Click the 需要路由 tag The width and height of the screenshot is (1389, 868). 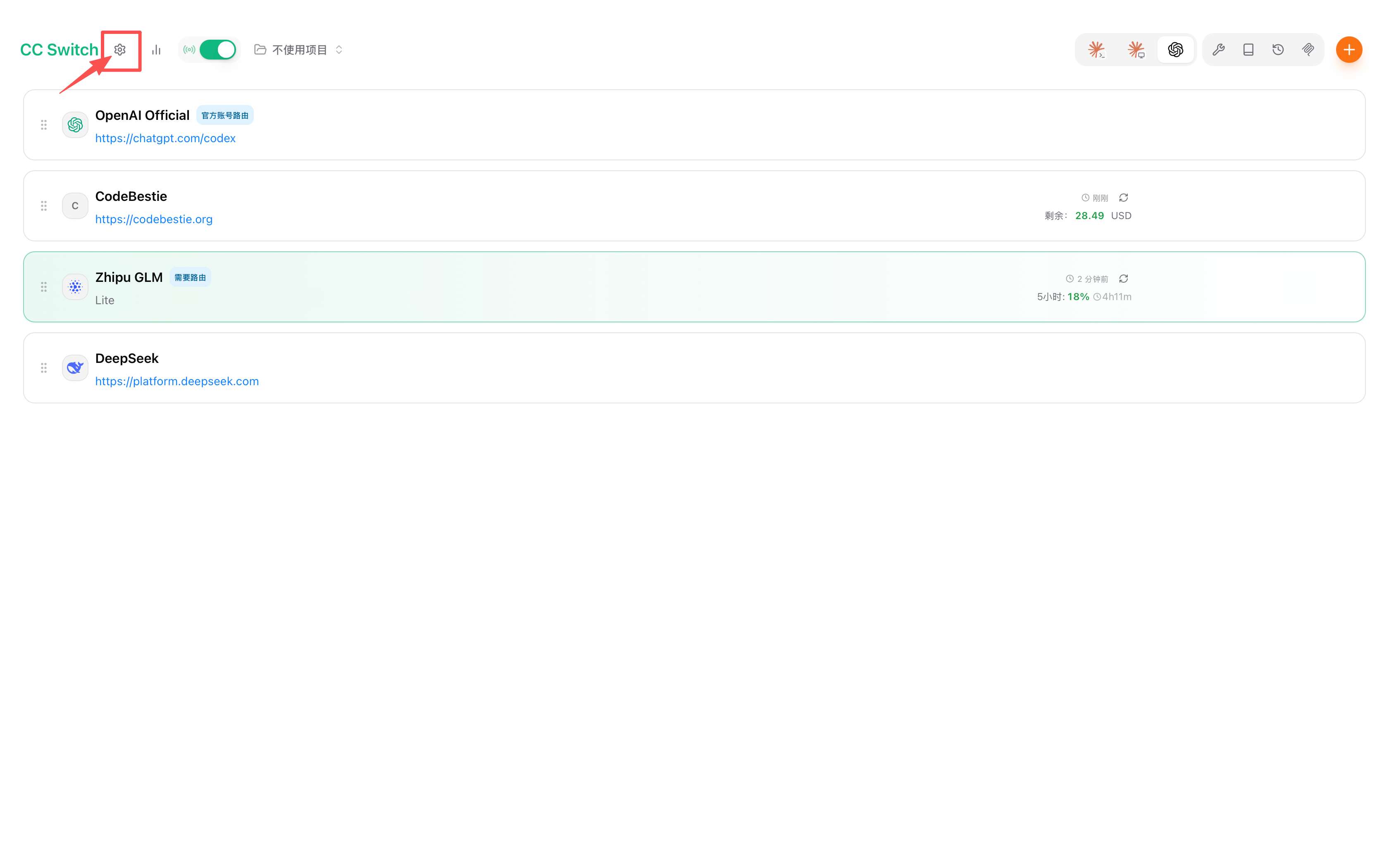click(x=190, y=277)
